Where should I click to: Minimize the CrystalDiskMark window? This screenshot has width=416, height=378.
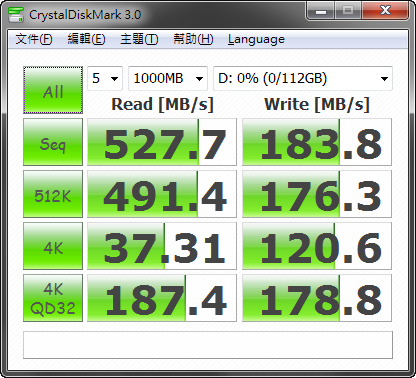[321, 11]
